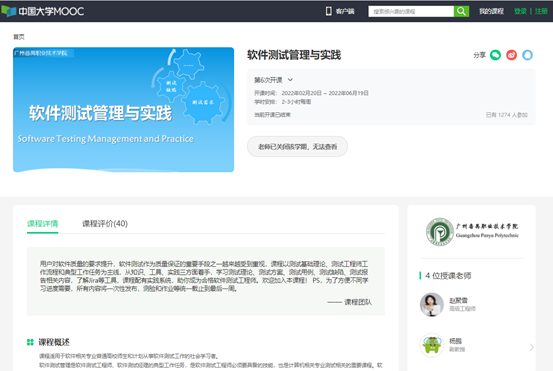The width and height of the screenshot is (553, 371).
Task: Click the 4 位授课老师 heading
Action: [448, 275]
